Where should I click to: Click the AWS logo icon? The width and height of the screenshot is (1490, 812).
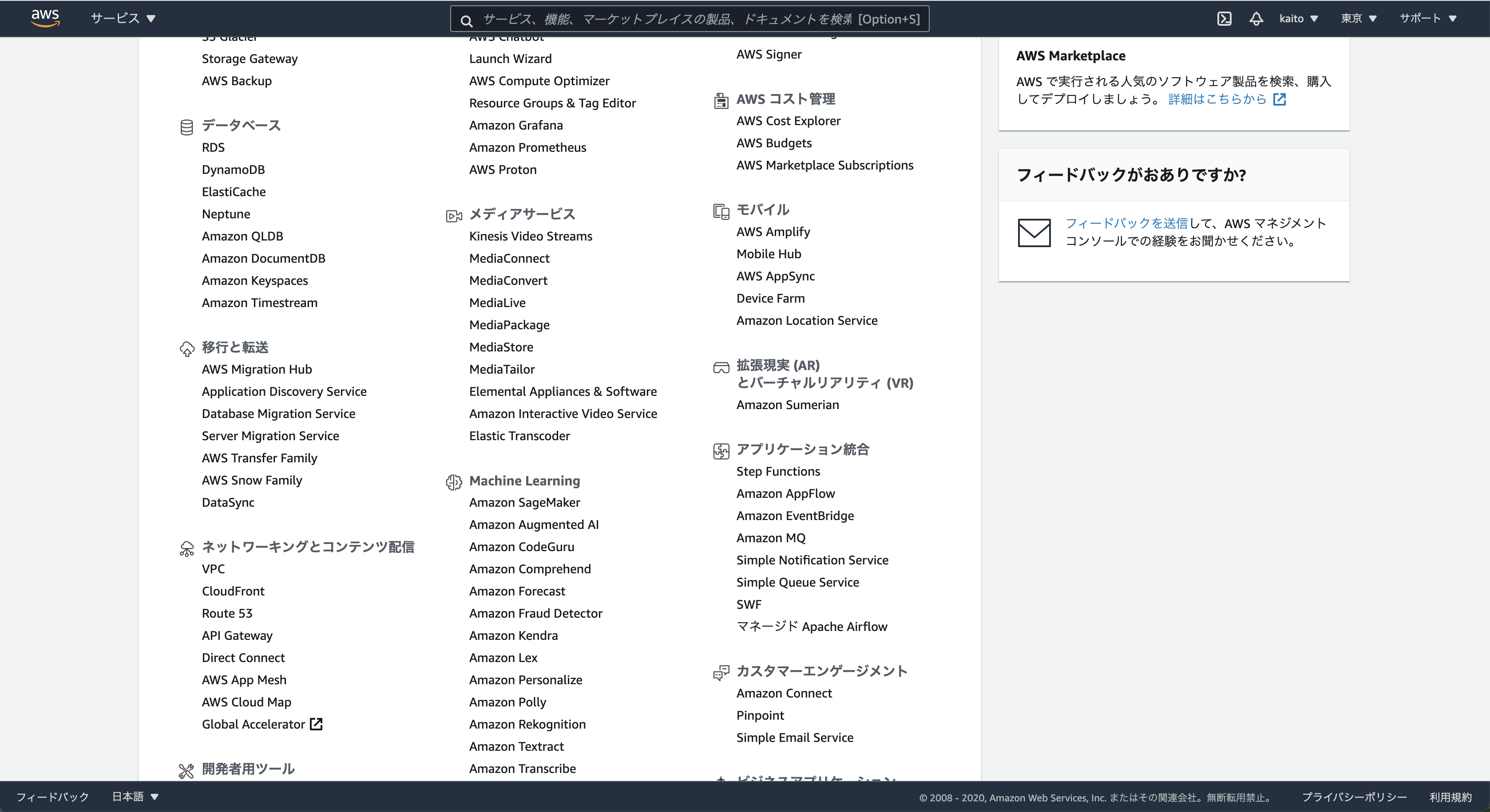pos(45,18)
